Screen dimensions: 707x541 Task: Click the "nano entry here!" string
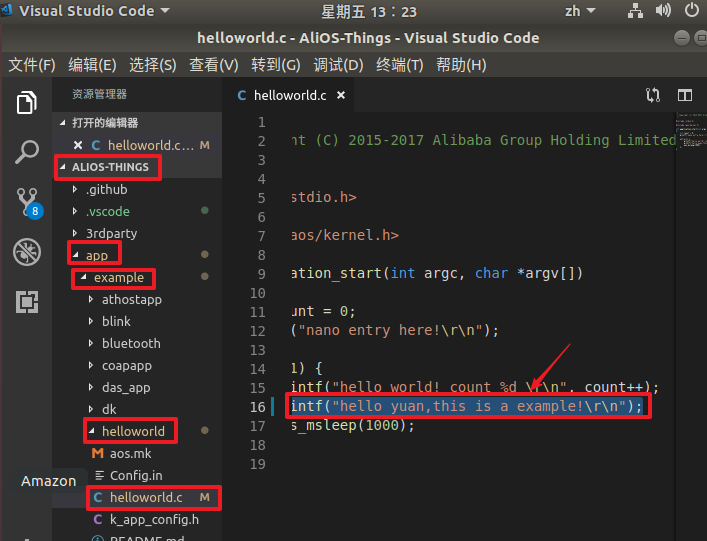(x=391, y=331)
